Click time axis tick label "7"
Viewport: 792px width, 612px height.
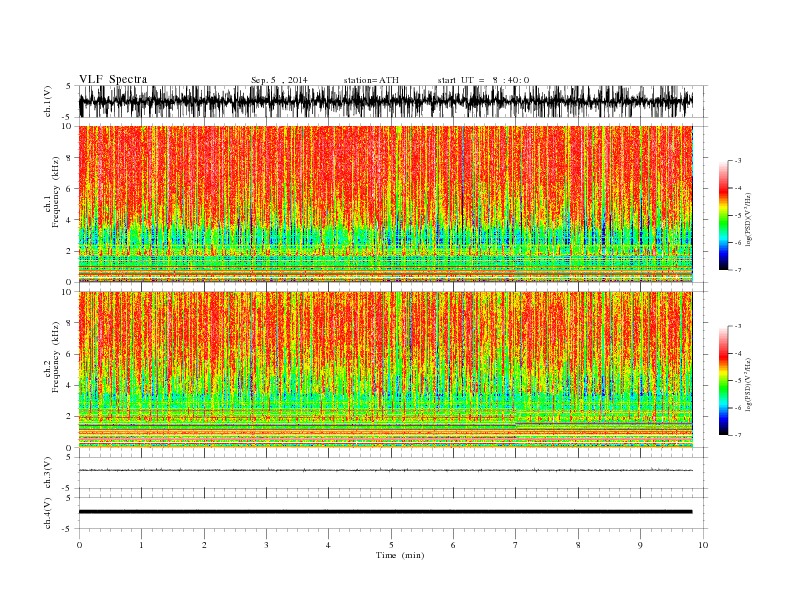tap(516, 545)
